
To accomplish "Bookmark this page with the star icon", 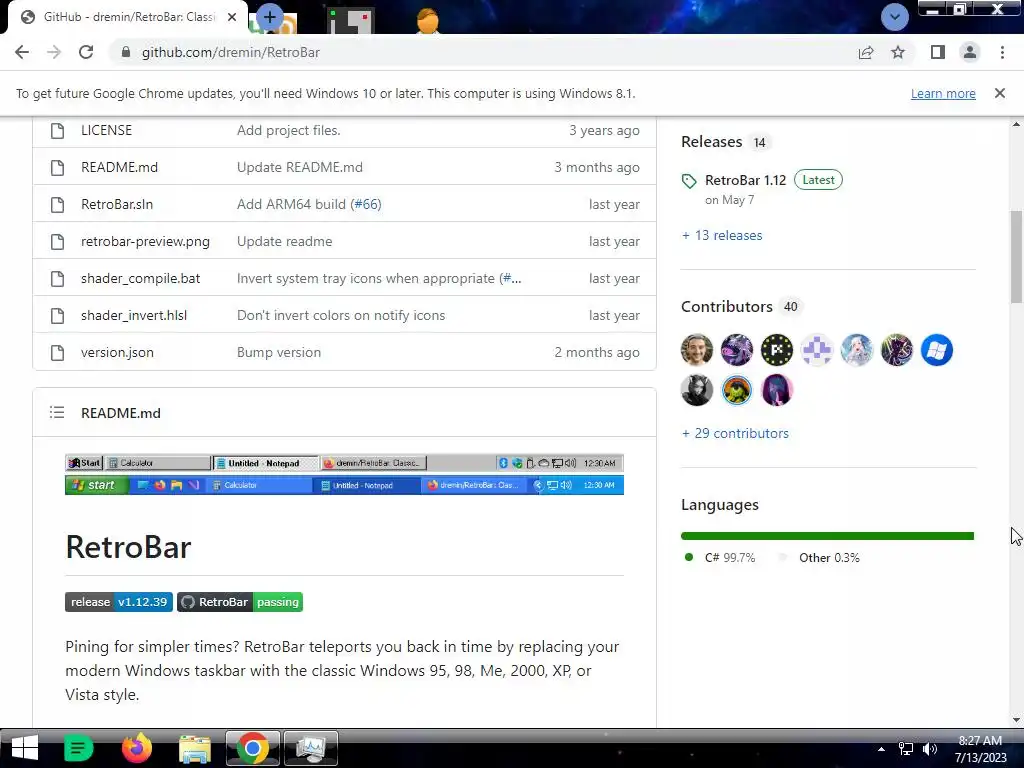I will point(898,52).
